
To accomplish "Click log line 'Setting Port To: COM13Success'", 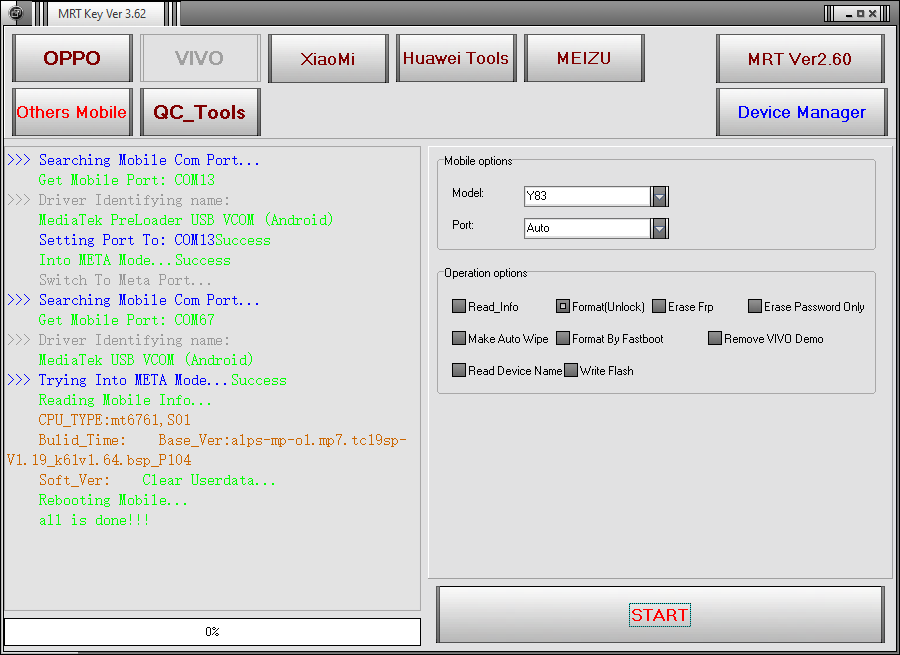I will (155, 240).
